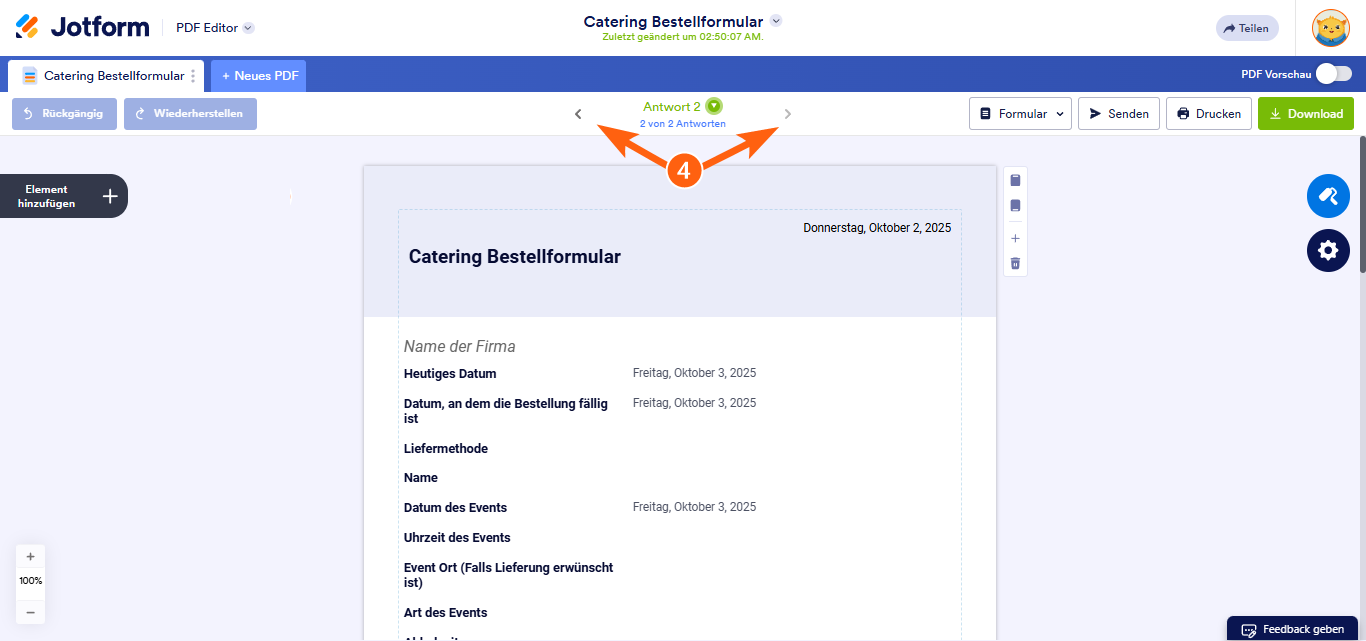Screen dimensions: 1366x641
Task: Expand the form title chevron
Action: pyautogui.click(x=777, y=21)
